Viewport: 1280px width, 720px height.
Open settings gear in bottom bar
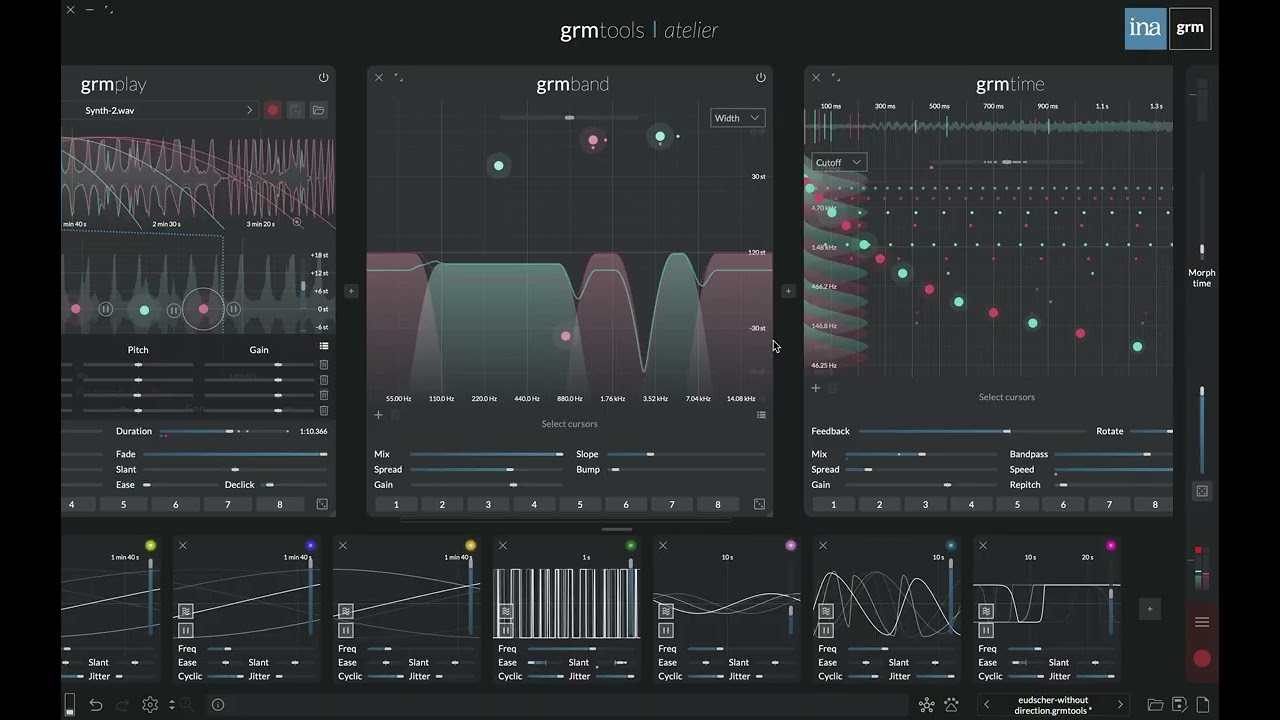[x=150, y=705]
